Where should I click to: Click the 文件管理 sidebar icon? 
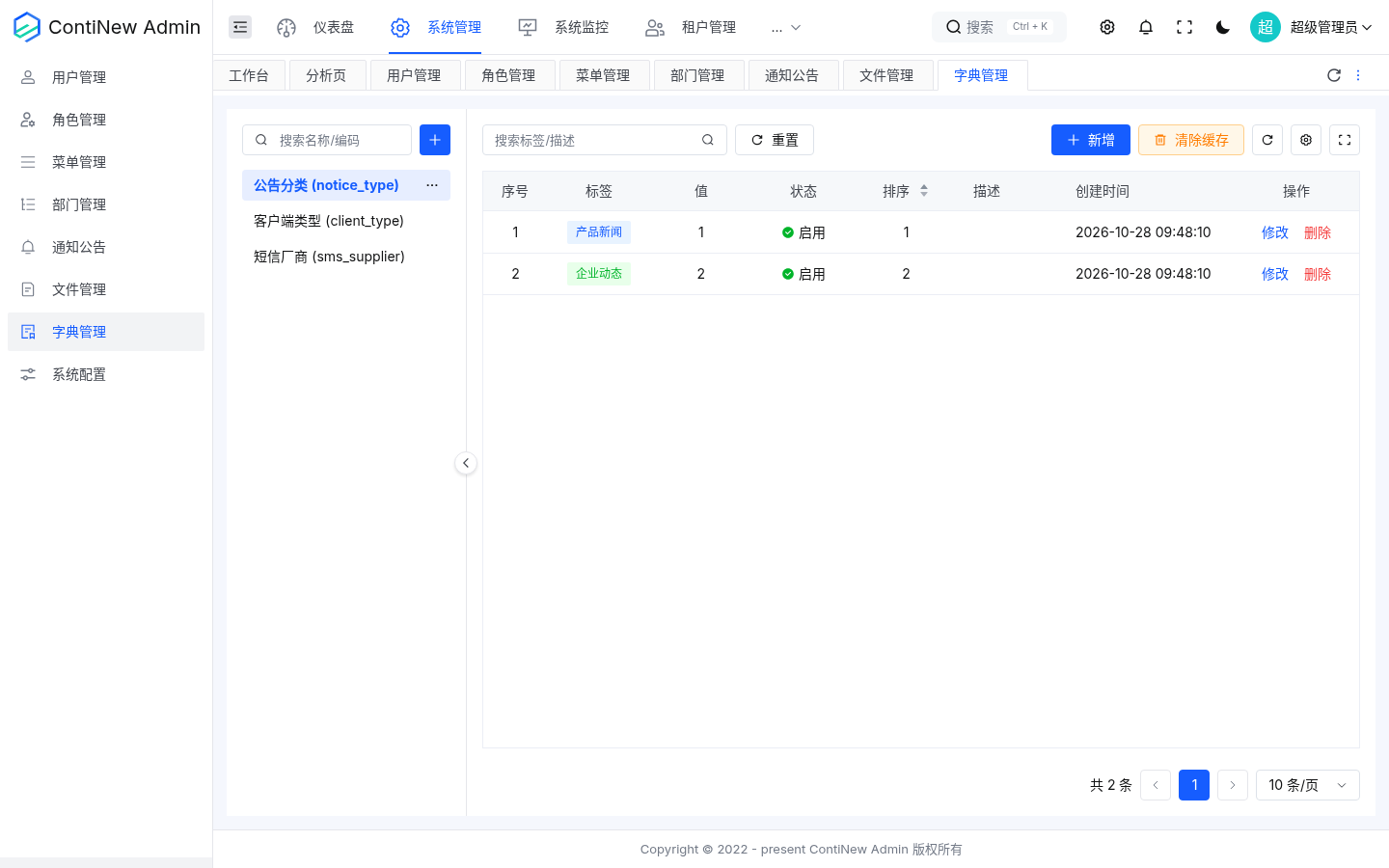(x=28, y=289)
